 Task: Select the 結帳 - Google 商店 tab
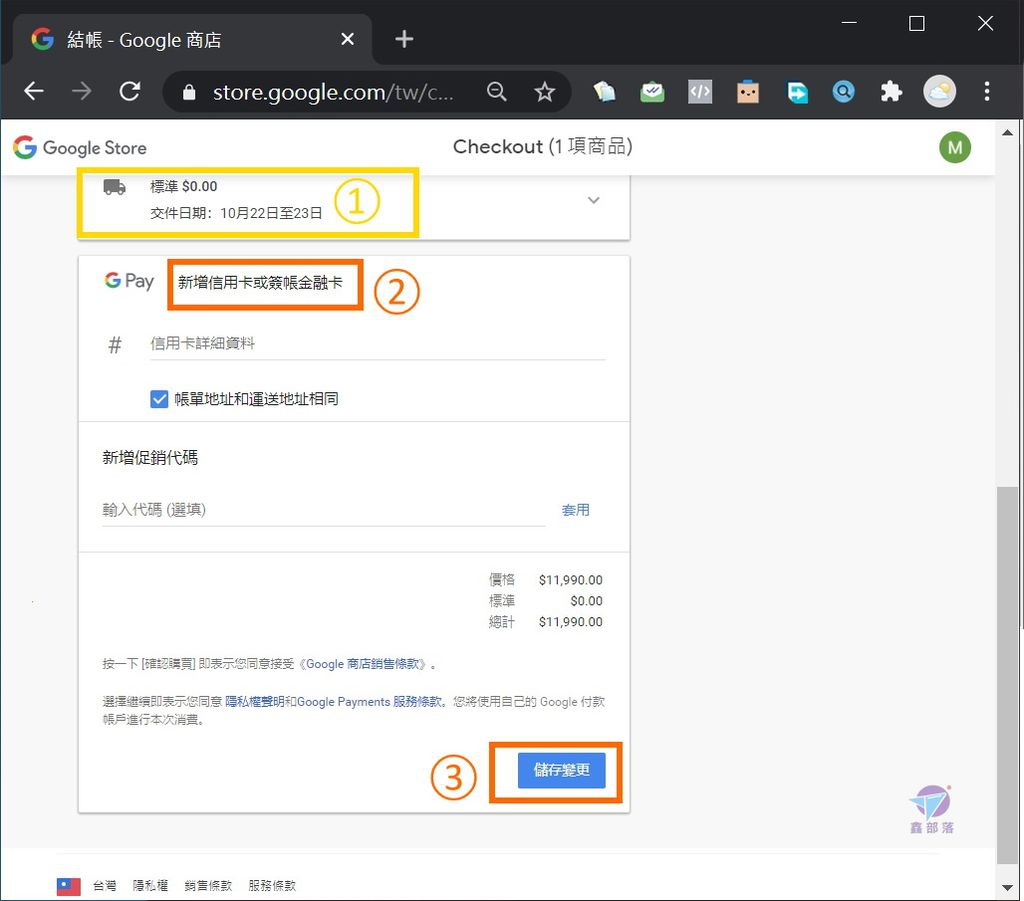click(x=192, y=39)
